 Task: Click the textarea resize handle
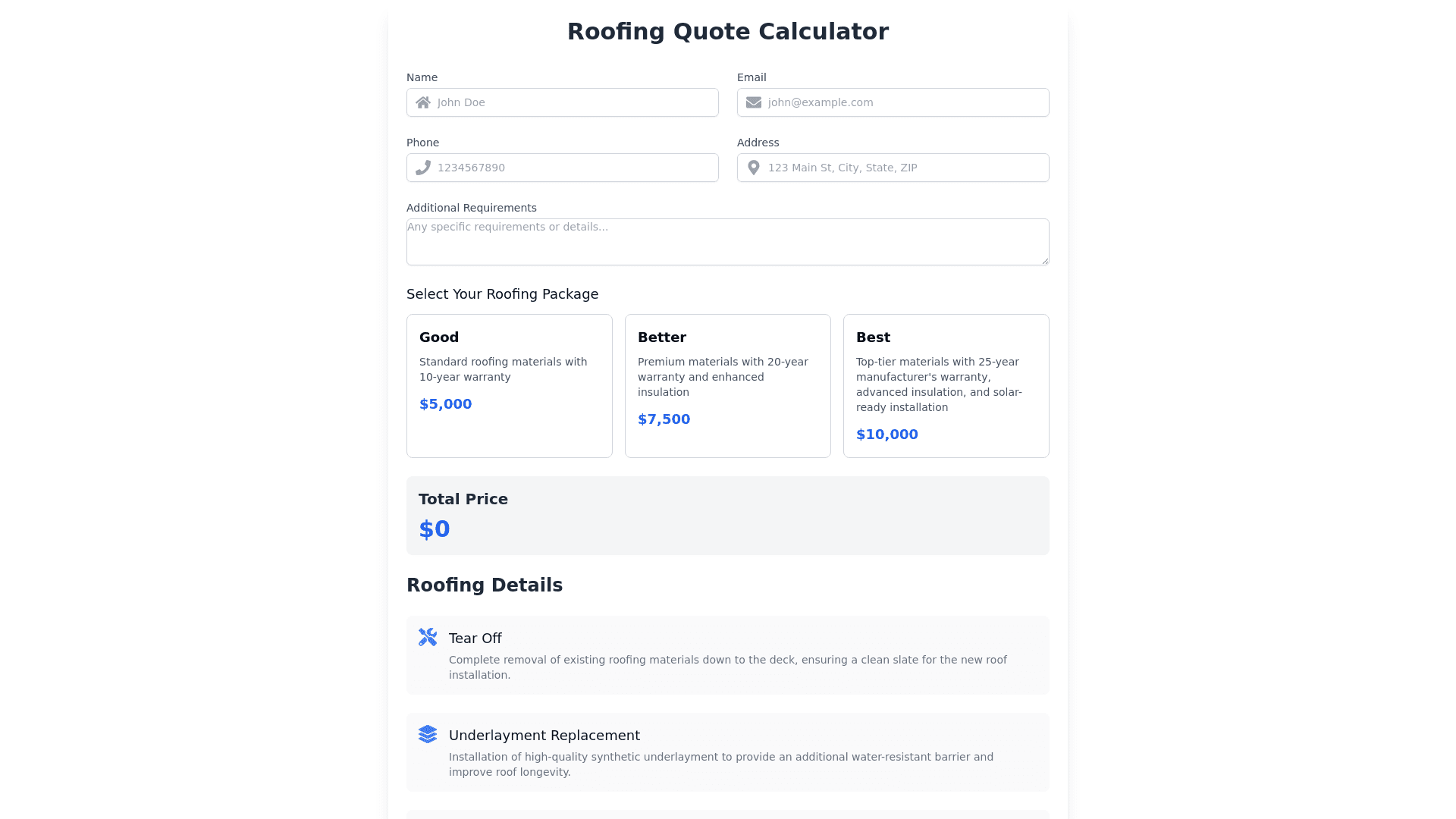[x=1045, y=261]
